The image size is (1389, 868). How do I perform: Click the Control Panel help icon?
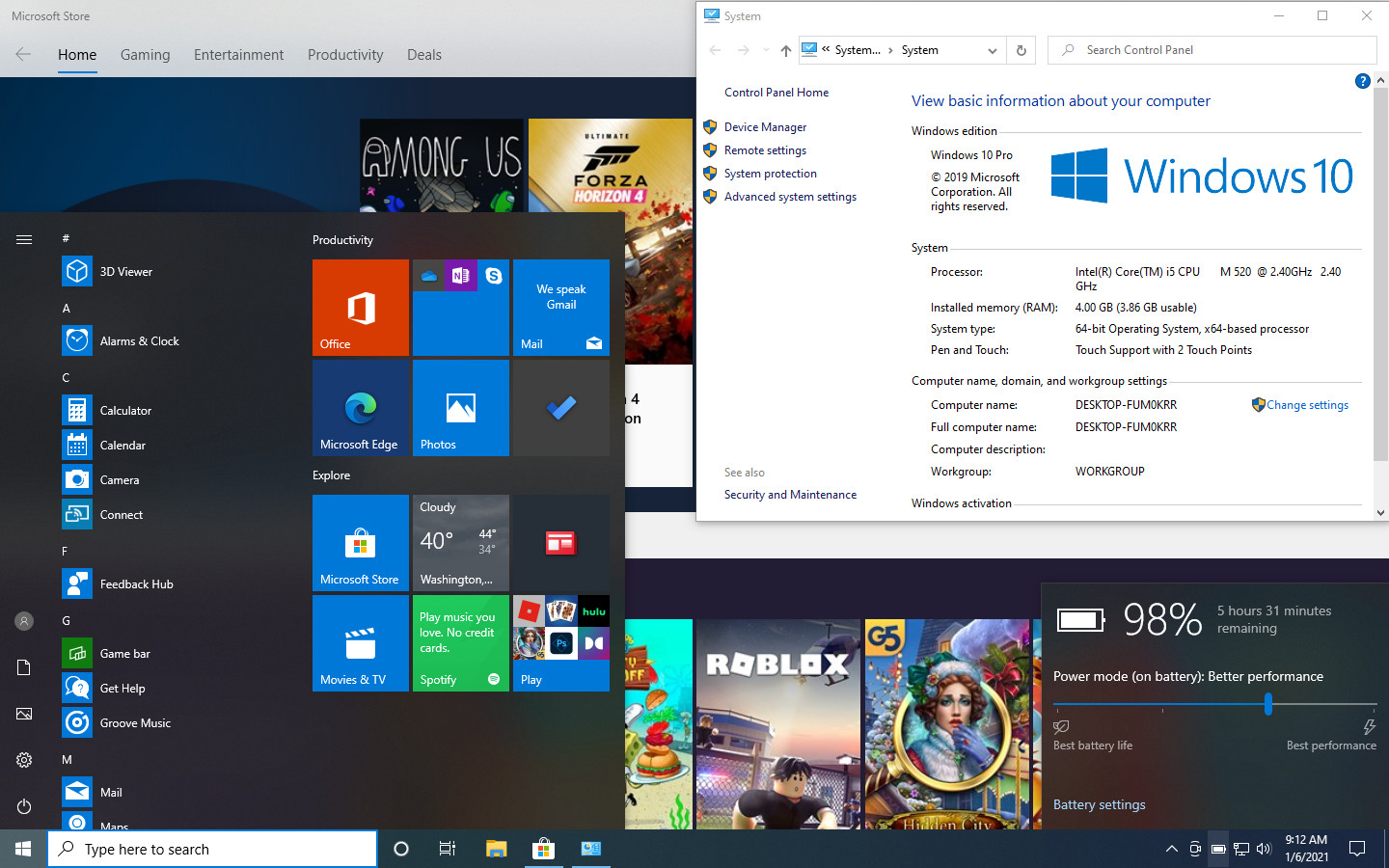[x=1362, y=81]
